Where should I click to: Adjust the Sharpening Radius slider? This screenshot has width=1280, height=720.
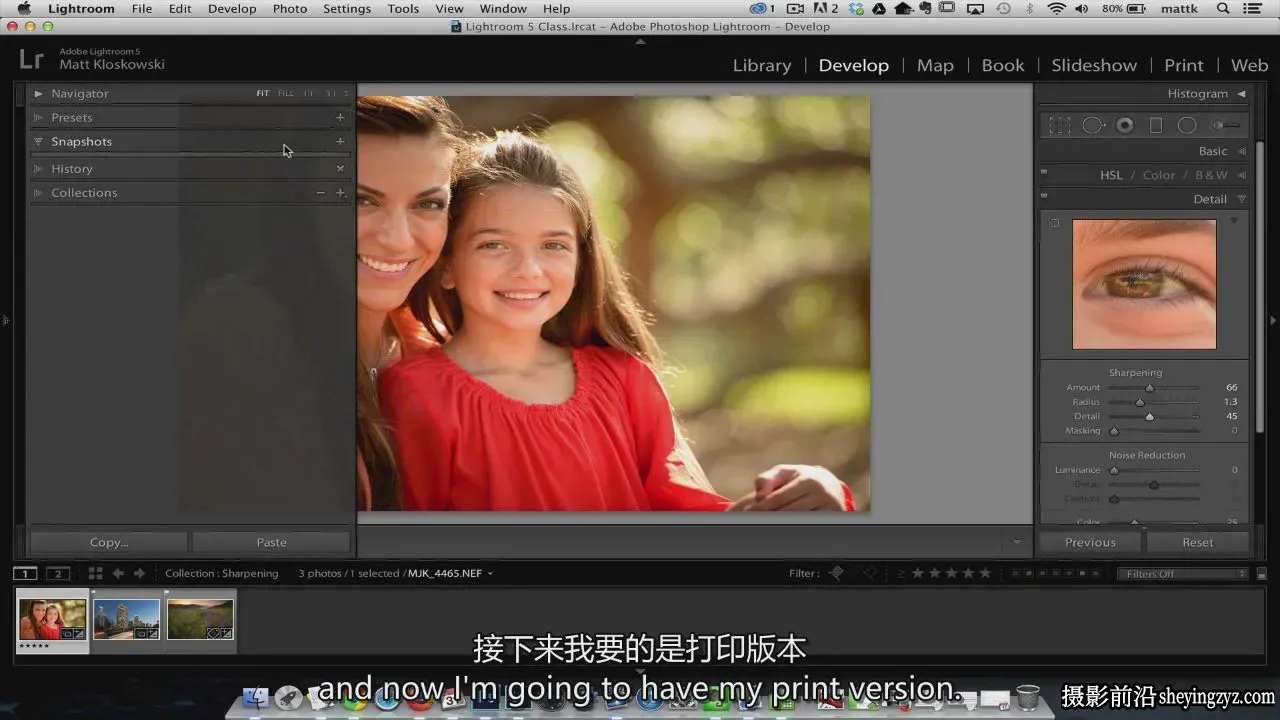[x=1140, y=402]
